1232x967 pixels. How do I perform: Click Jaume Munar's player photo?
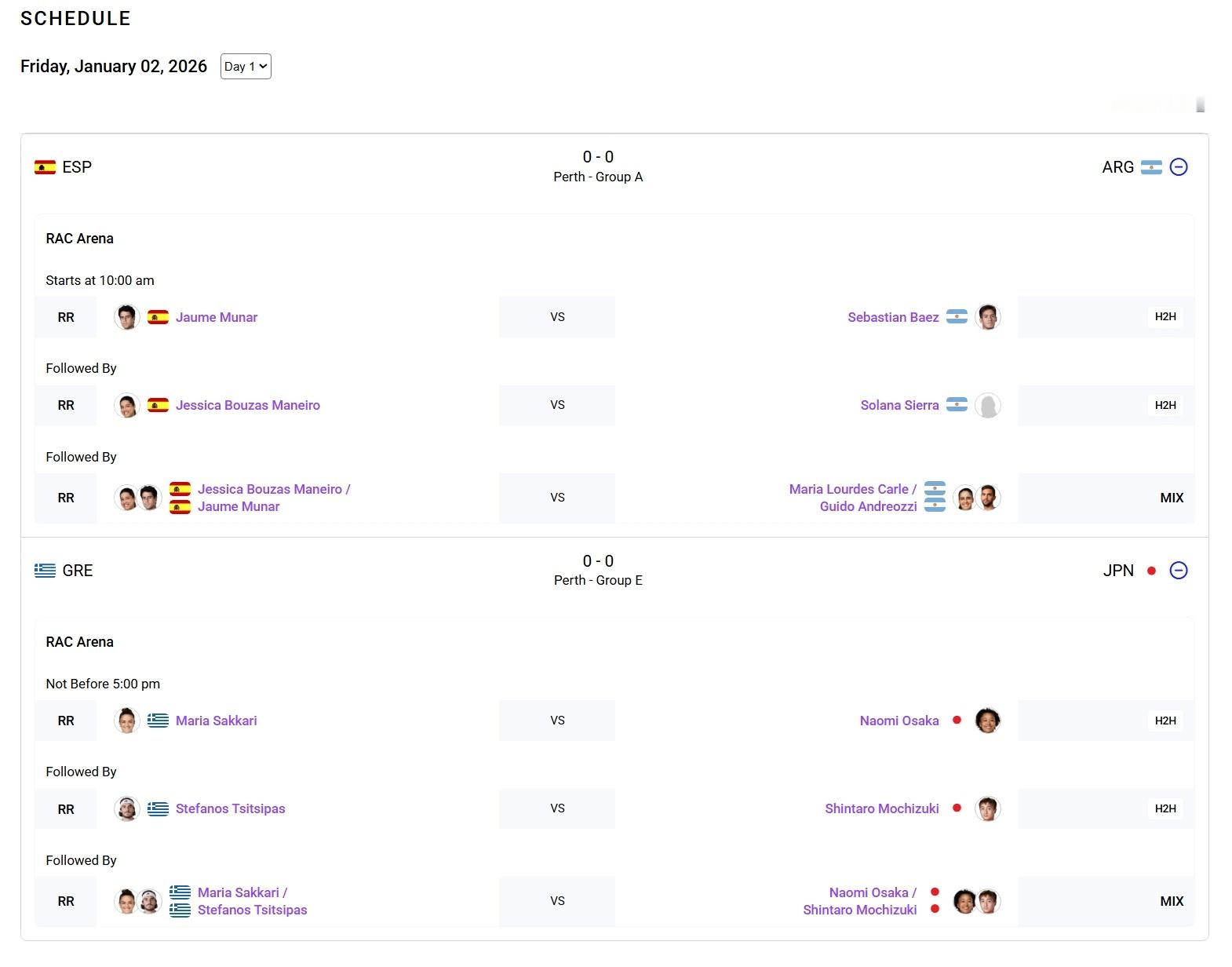click(127, 317)
